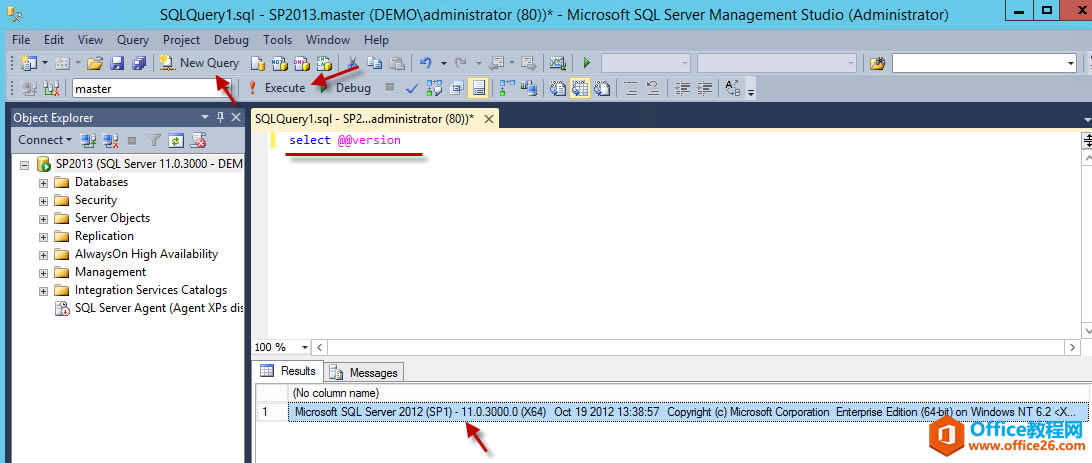Click Comment Out Selected Lines icon
This screenshot has width=1092, height=463.
630,88
